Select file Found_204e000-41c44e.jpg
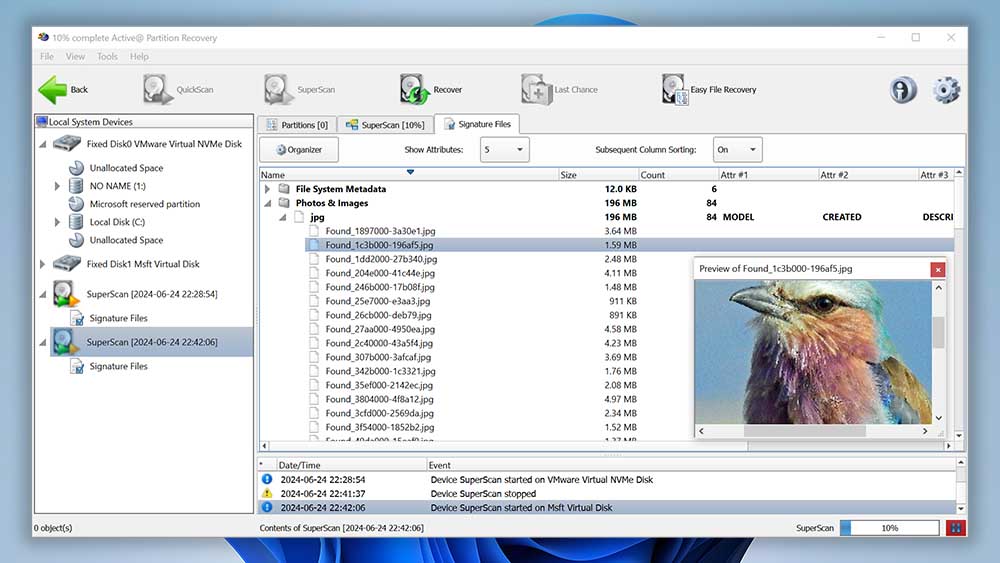Screen dimensions: 1000x563 click(380, 274)
